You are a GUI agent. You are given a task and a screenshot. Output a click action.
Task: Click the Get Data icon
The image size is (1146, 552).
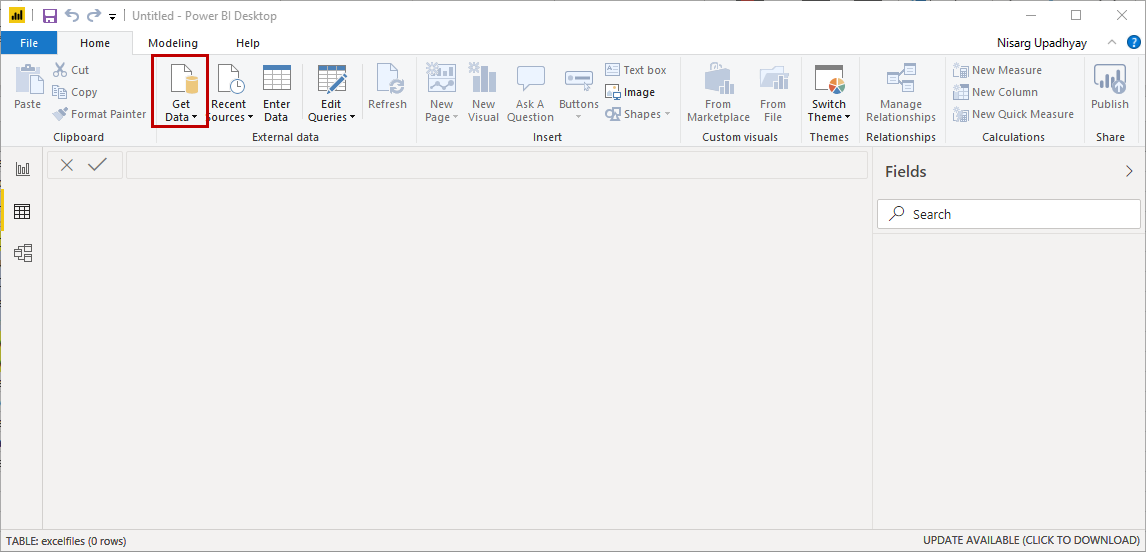pyautogui.click(x=181, y=79)
